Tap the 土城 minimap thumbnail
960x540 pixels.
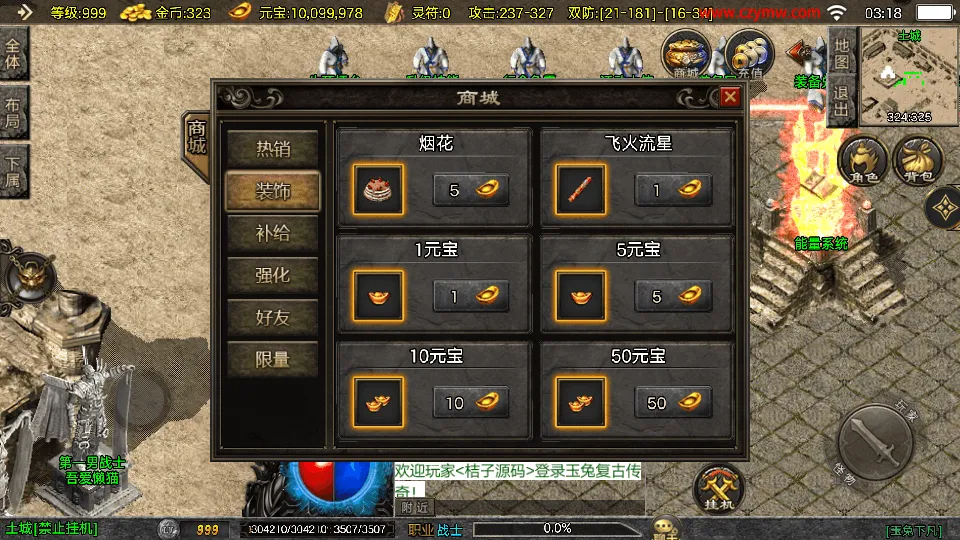(909, 76)
